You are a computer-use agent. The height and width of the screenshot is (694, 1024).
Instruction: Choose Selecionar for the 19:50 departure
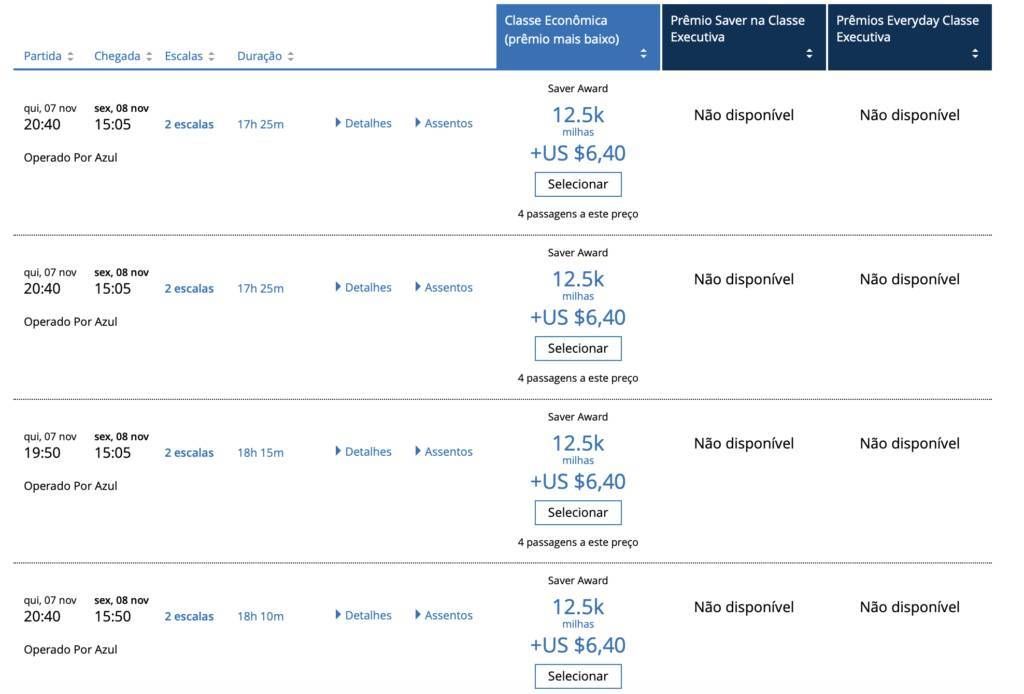pos(578,513)
